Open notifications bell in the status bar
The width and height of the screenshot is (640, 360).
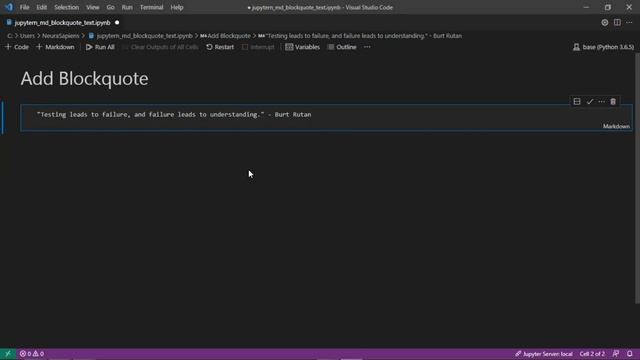click(x=630, y=354)
